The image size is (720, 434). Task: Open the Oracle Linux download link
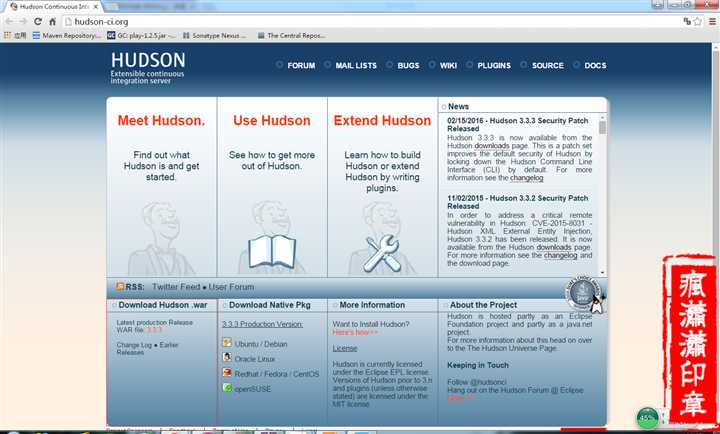(255, 359)
